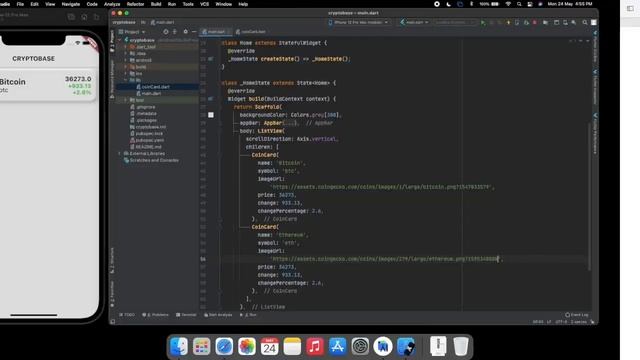Open the Problems tool window tab

[x=155, y=315]
